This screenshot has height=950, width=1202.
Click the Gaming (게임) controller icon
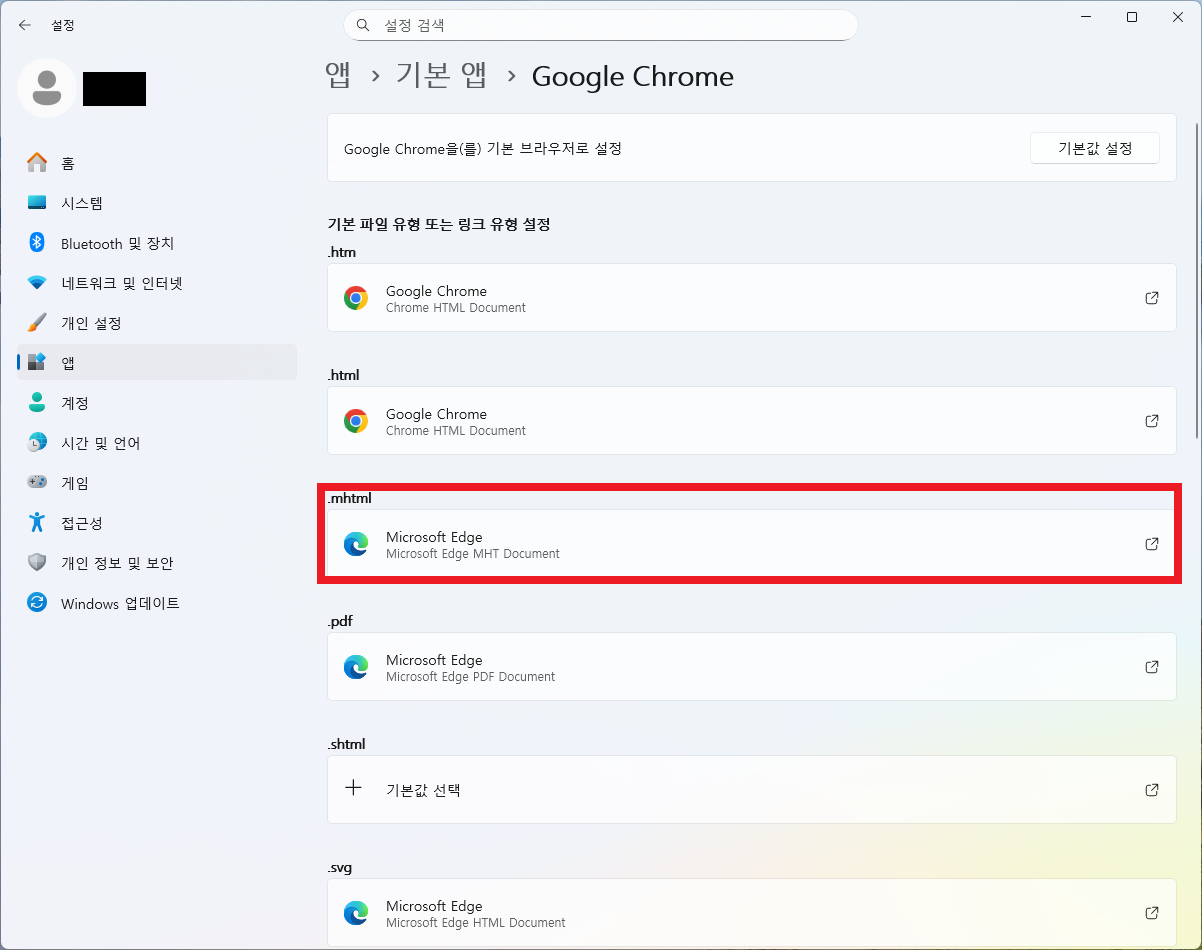[x=37, y=483]
